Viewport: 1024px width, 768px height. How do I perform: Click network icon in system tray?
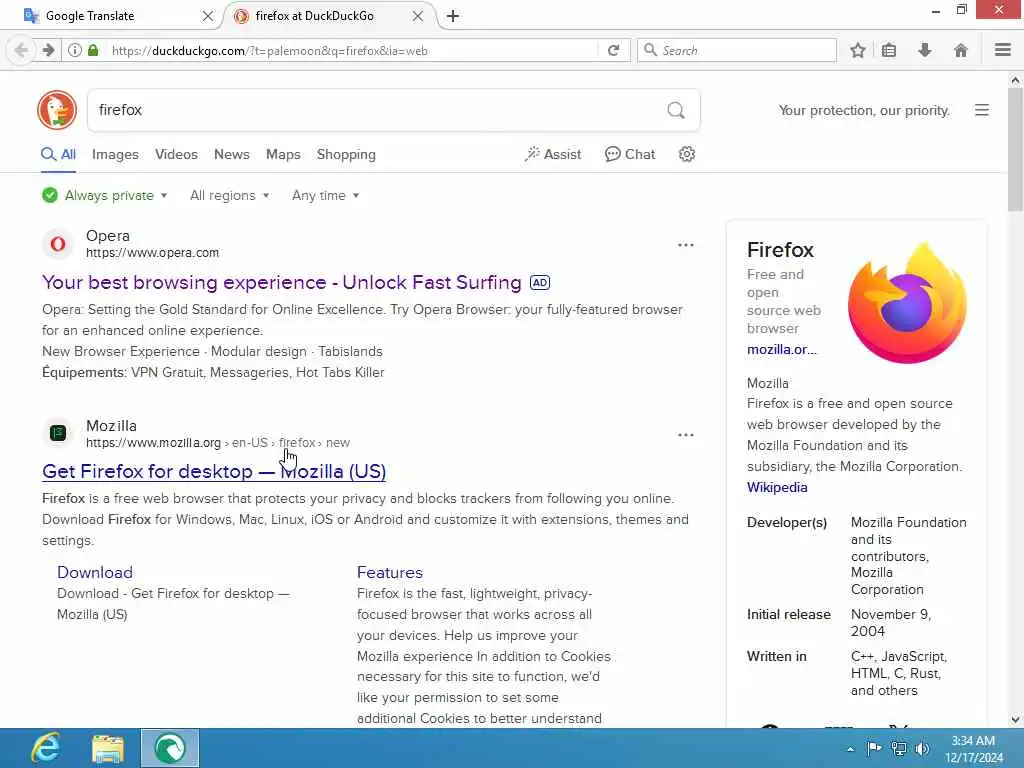click(x=899, y=749)
